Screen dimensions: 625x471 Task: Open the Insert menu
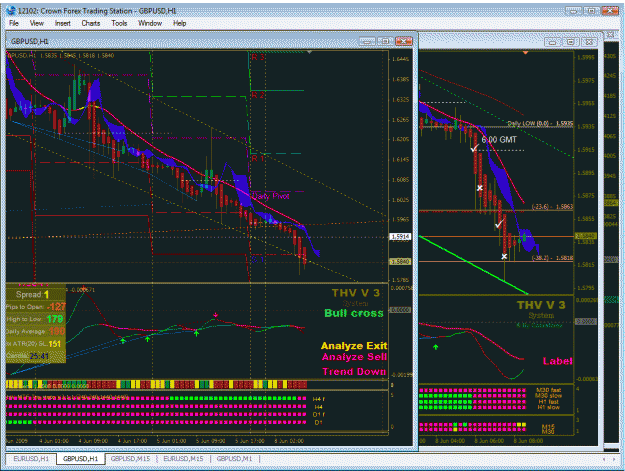[63, 23]
